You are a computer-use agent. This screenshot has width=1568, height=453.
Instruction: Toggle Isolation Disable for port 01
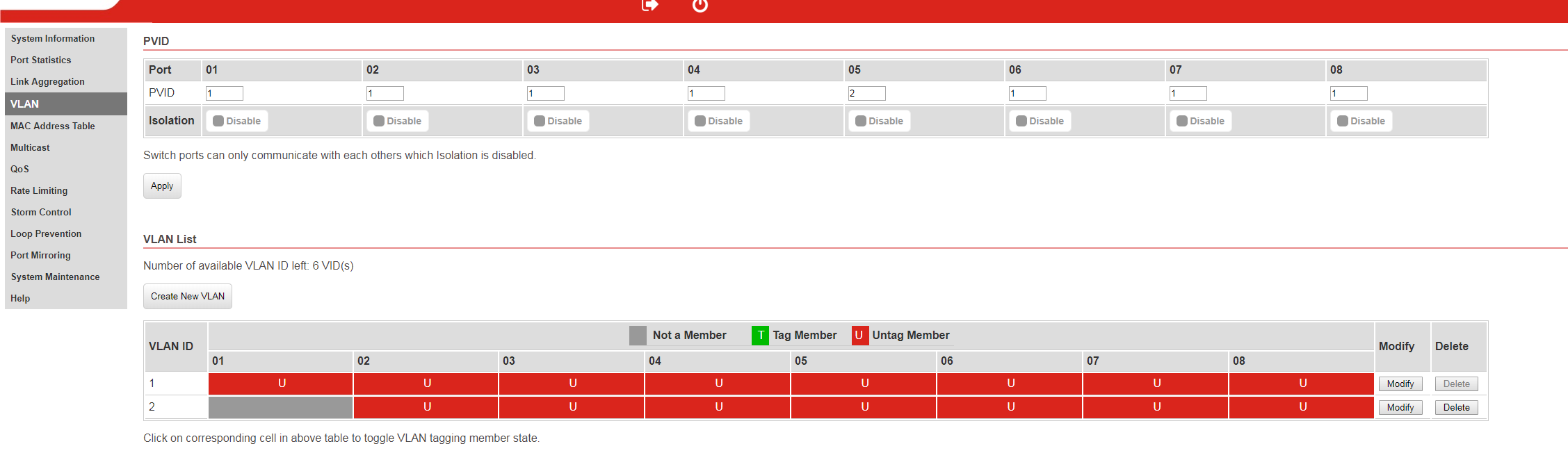[x=237, y=121]
